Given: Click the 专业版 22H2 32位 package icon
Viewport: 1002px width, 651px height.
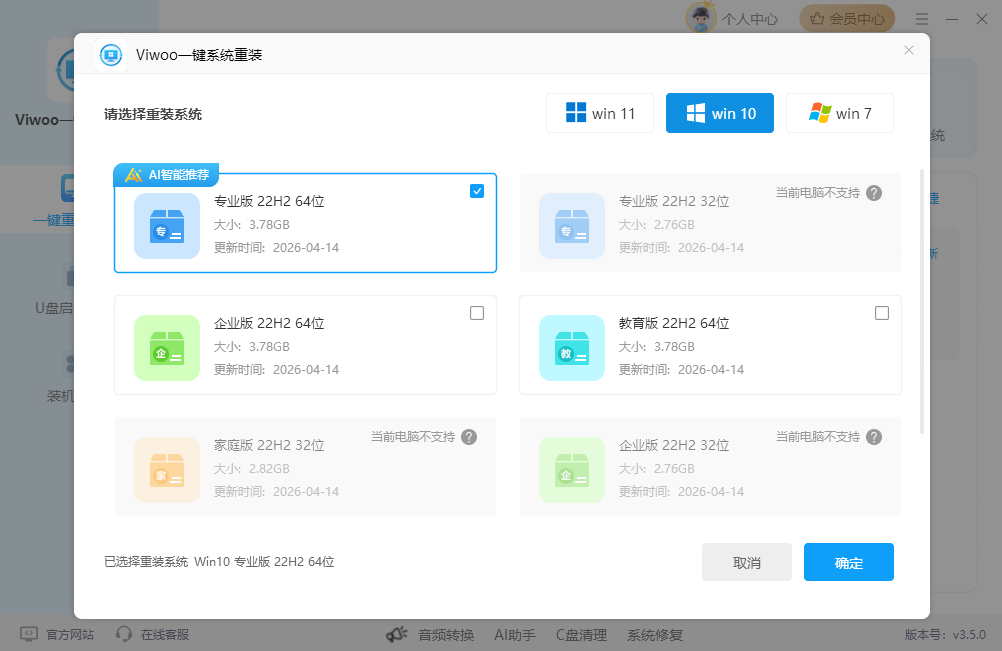Looking at the screenshot, I should (x=572, y=226).
